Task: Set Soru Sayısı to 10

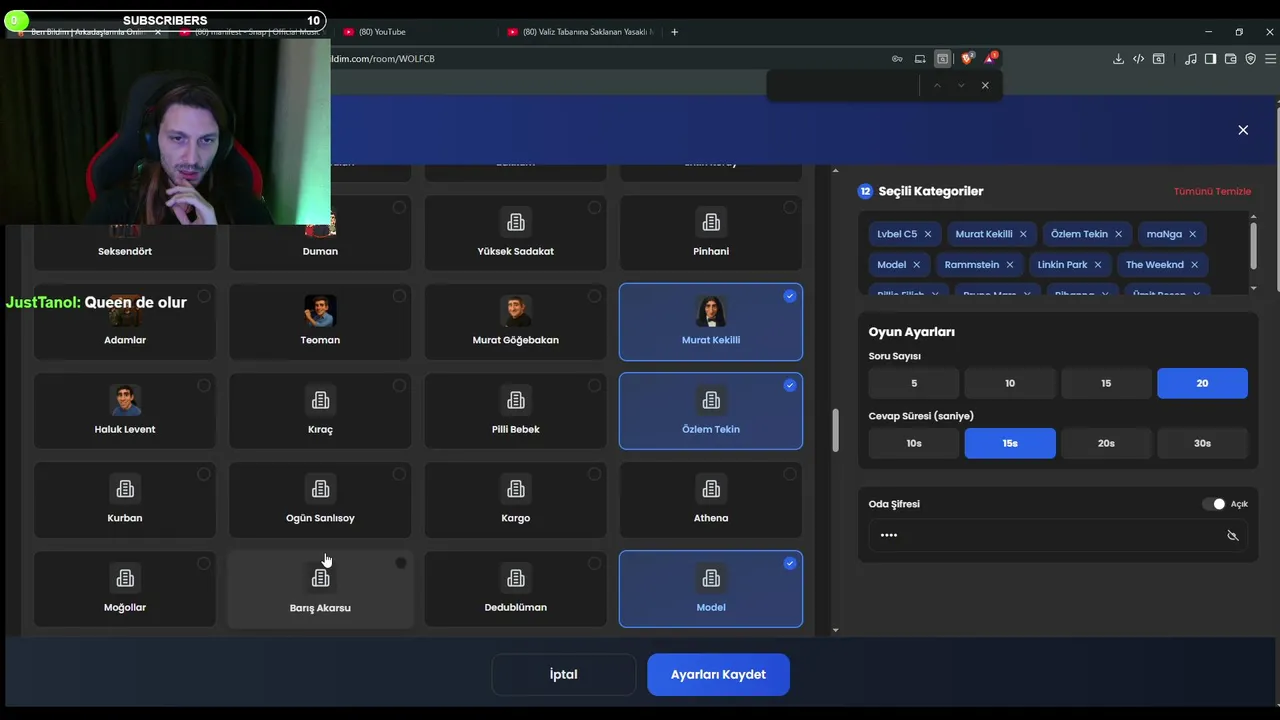Action: pyautogui.click(x=1010, y=383)
